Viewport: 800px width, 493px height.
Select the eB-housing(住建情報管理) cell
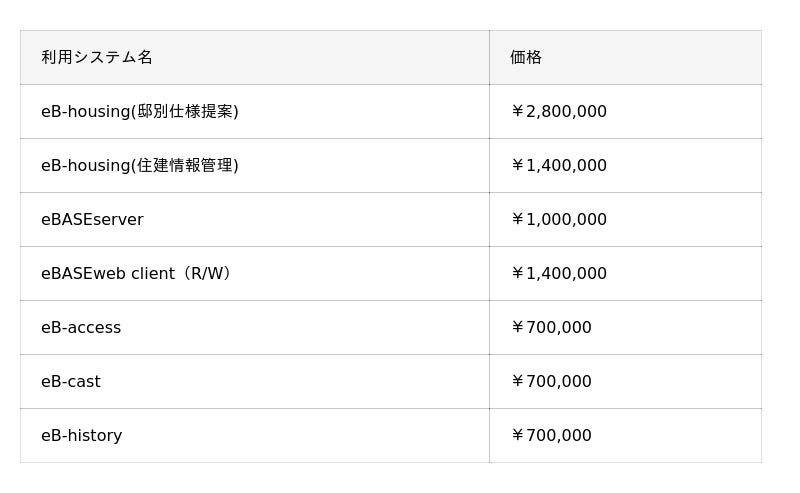point(140,166)
